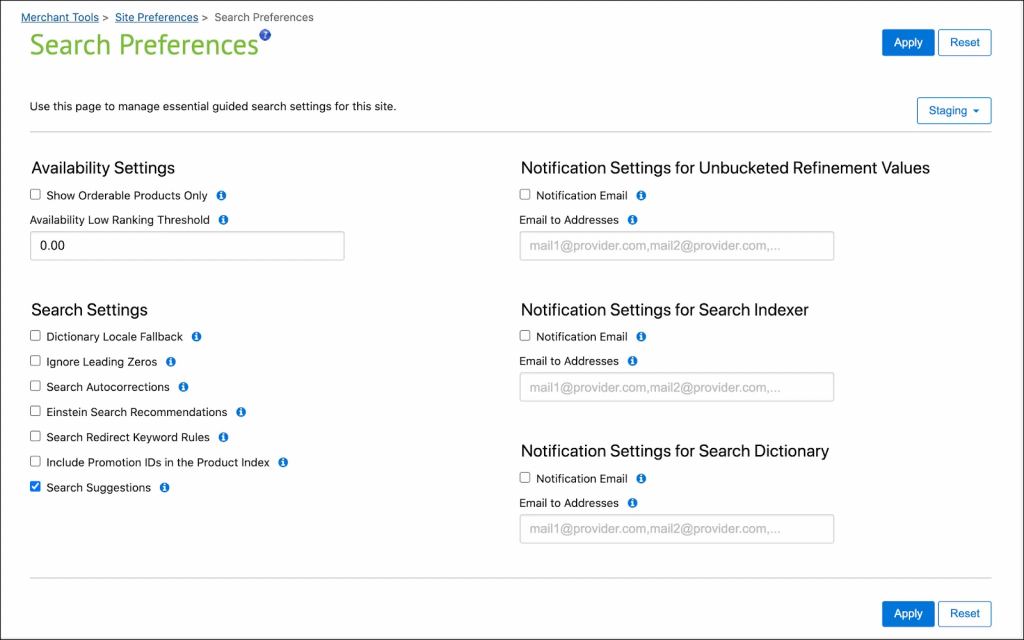Click the info icon for Show Orderable Products Only

[220, 195]
